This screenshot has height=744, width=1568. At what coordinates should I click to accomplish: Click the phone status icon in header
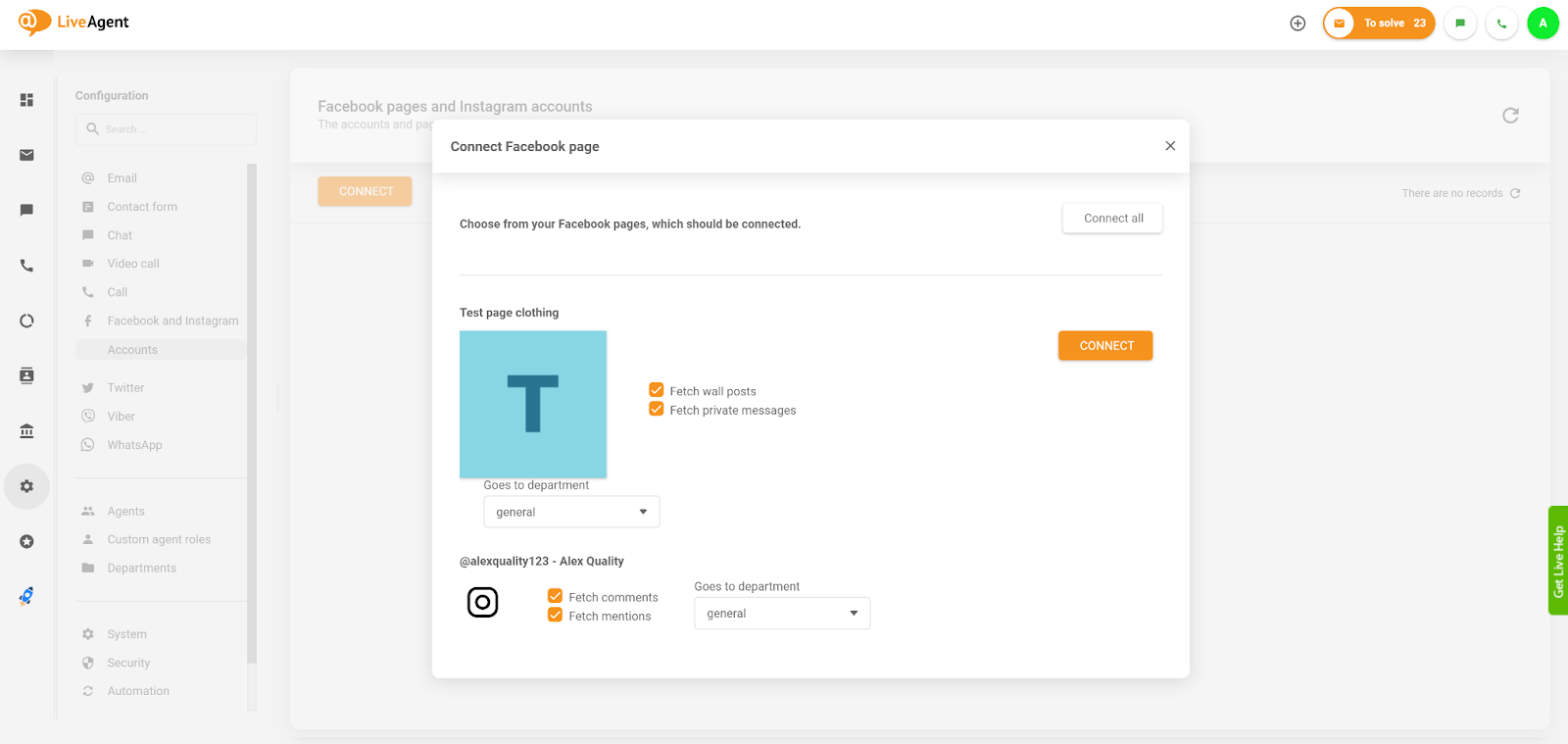[x=1501, y=24]
